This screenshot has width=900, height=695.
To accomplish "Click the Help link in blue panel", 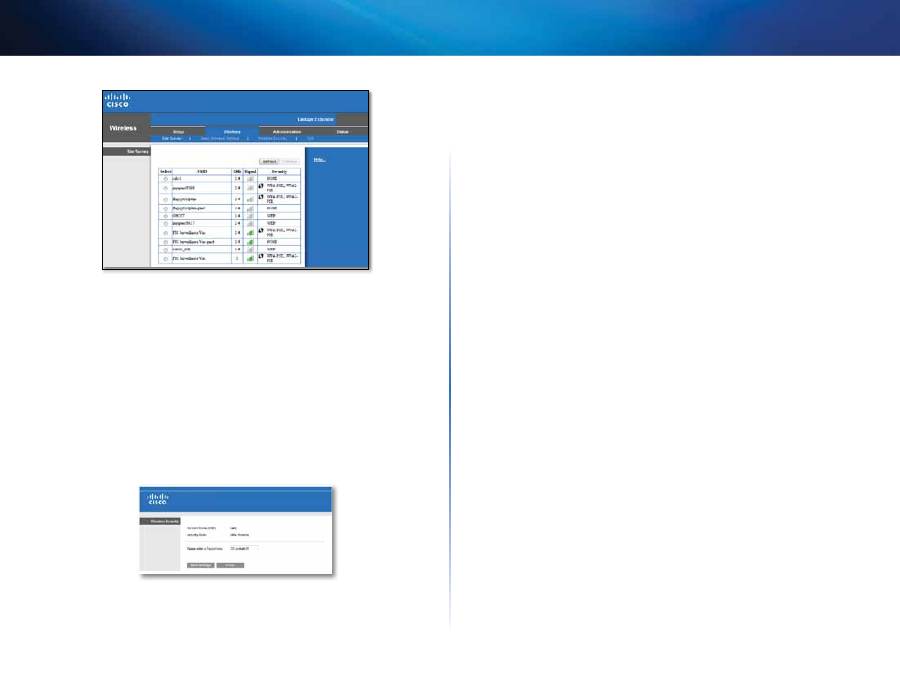I will pos(318,159).
